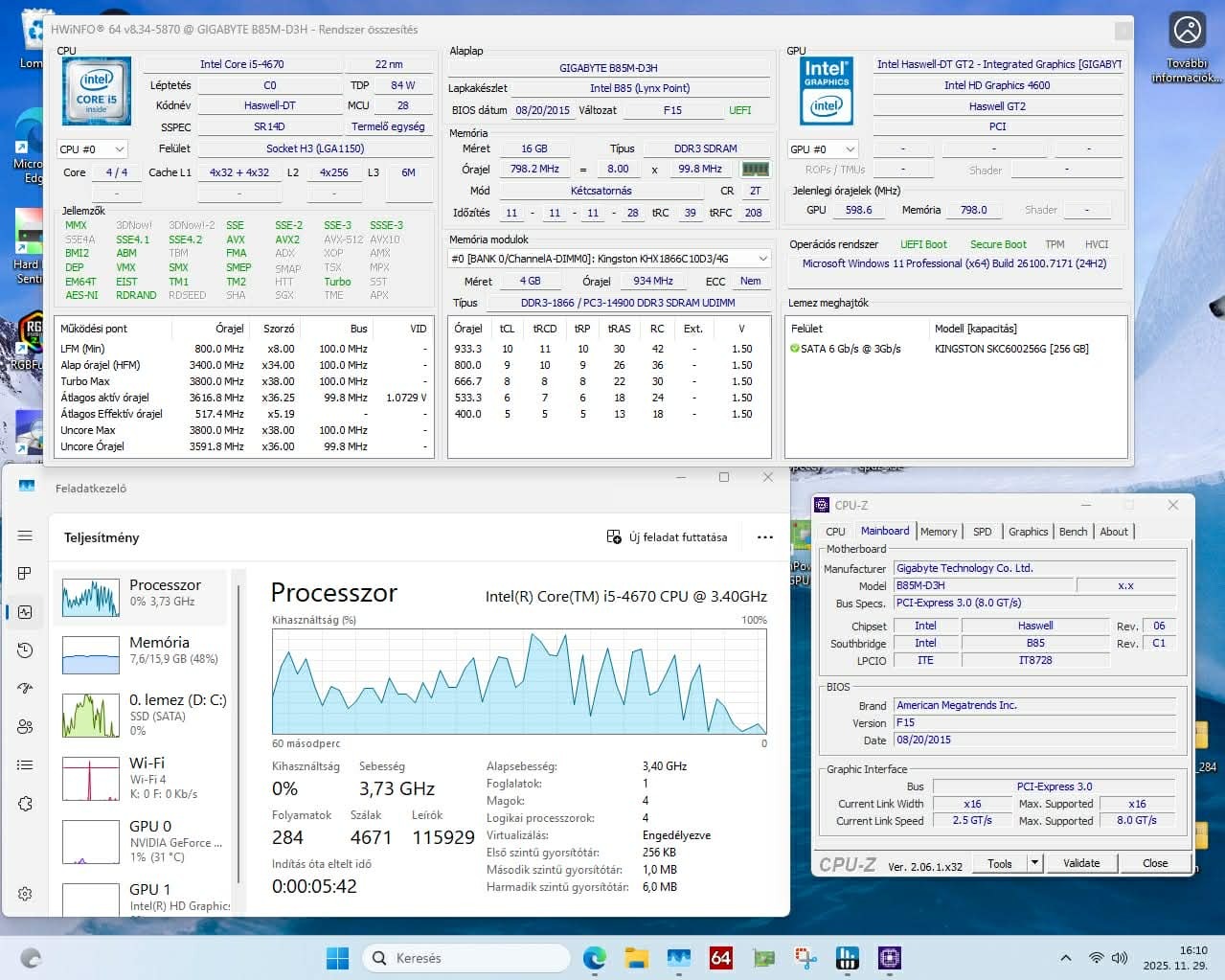
Task: Switch to CPU-Z purple taskbar icon
Action: 890,957
